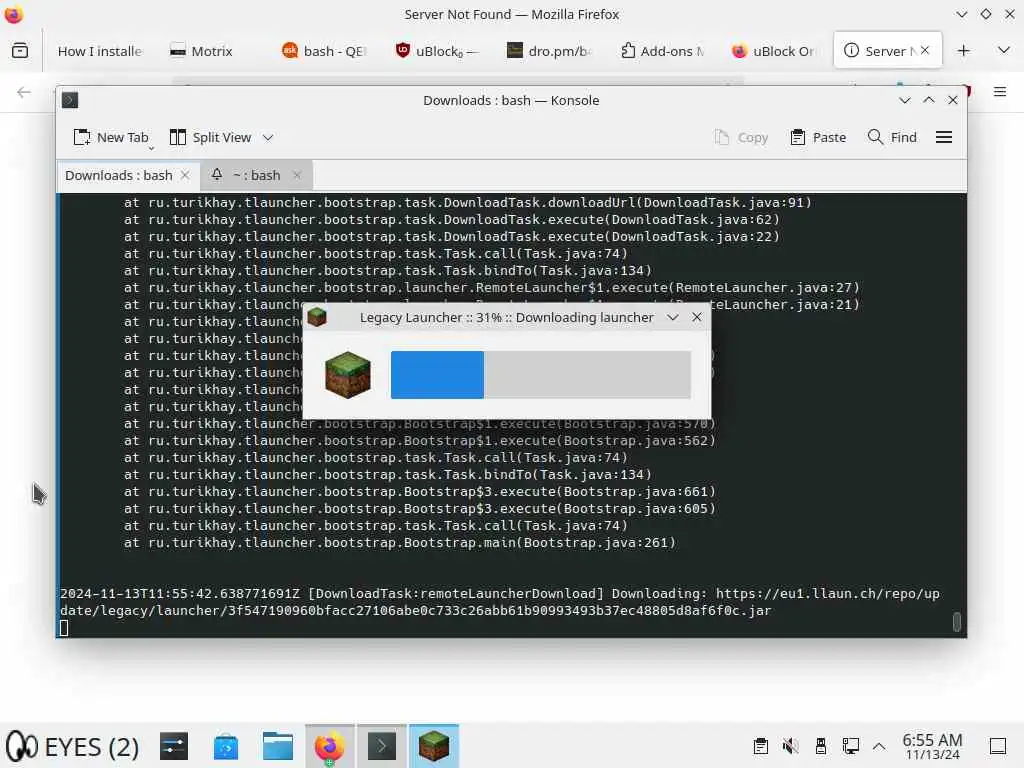Switch to 'uBlock Or' Firefox tab
The width and height of the screenshot is (1024, 768).
775,51
